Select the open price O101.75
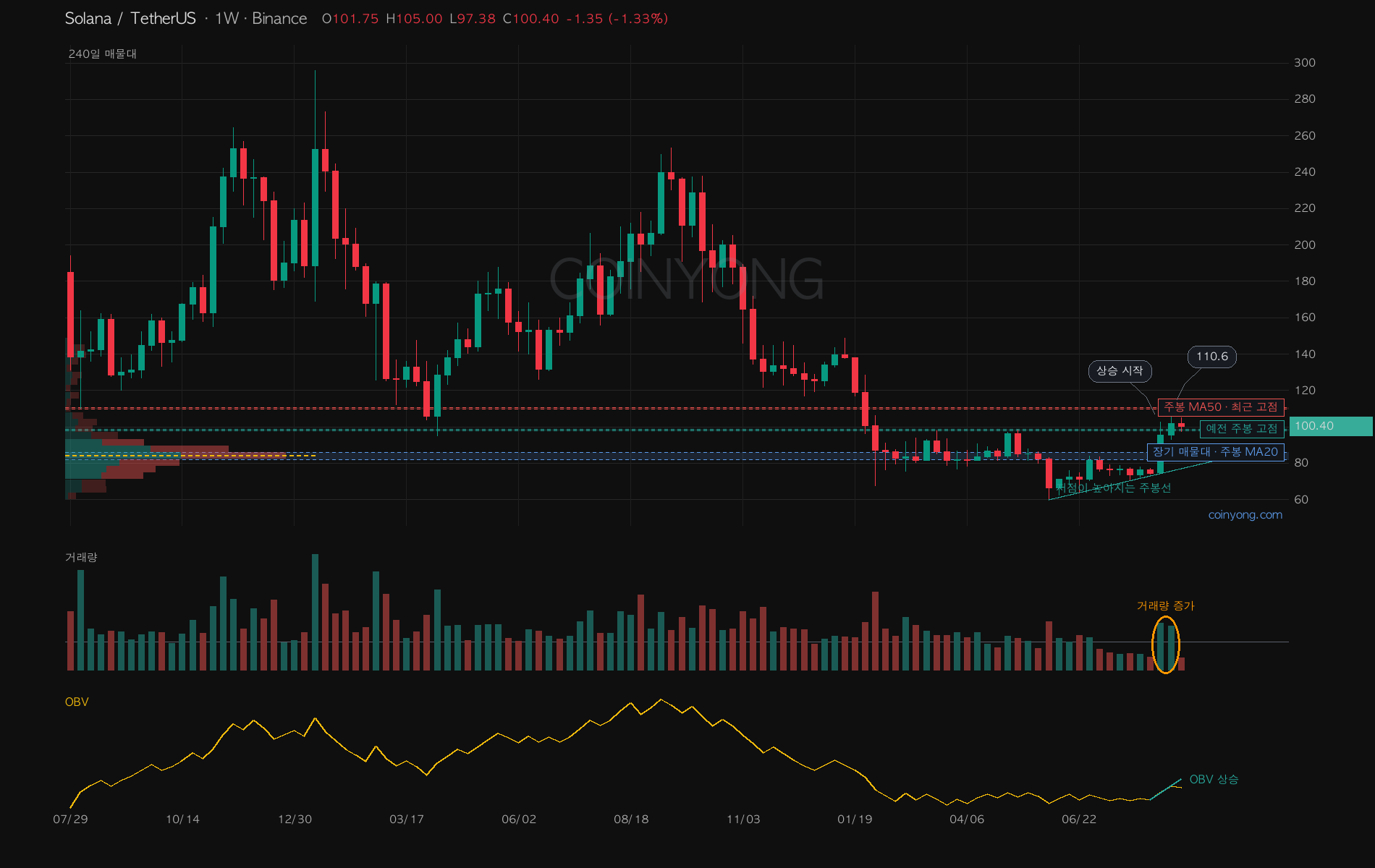The height and width of the screenshot is (868, 1375). [350, 19]
